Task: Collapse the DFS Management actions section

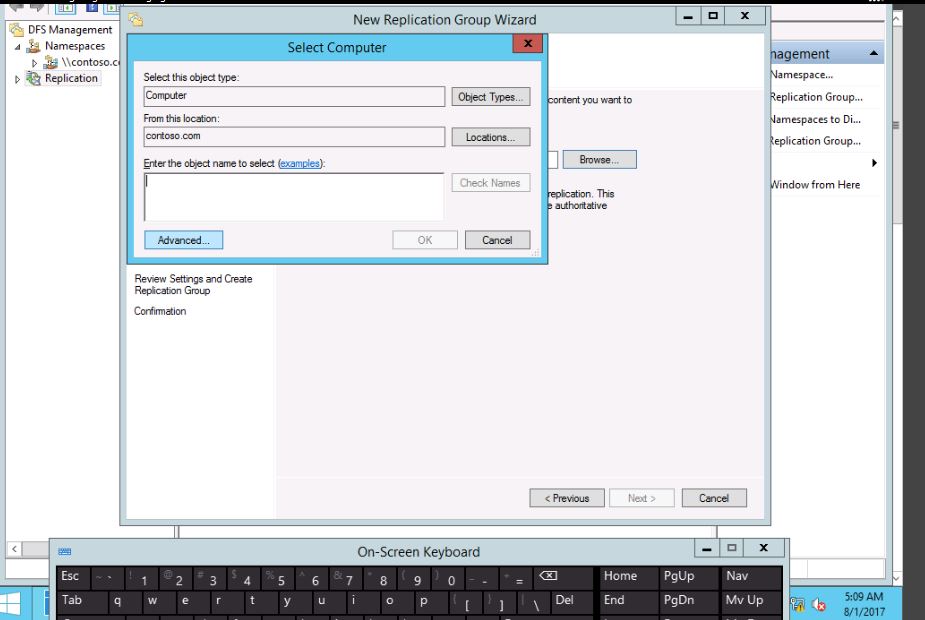Action: 875,54
